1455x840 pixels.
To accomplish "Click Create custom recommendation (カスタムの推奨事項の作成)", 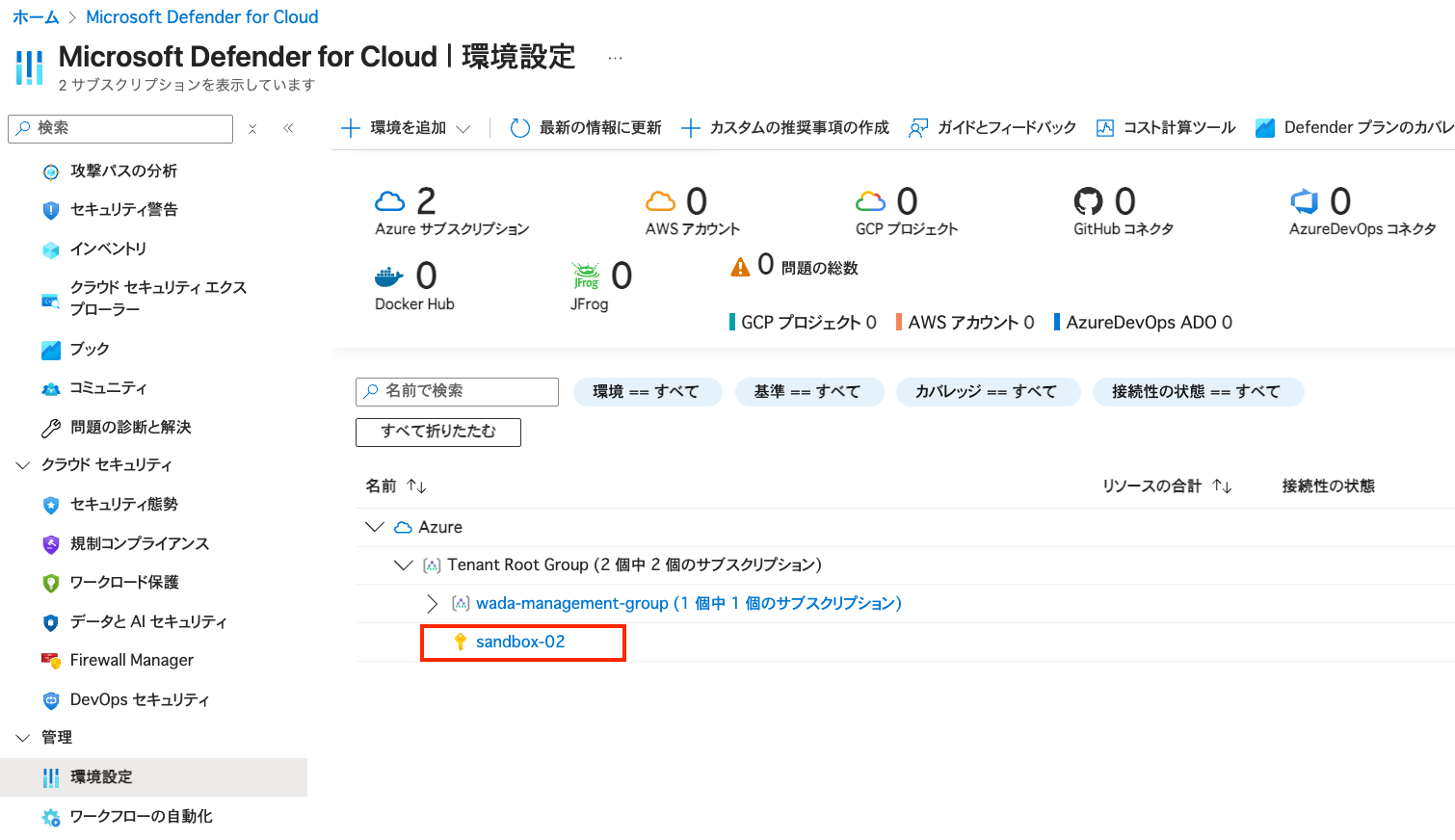I will click(x=784, y=128).
